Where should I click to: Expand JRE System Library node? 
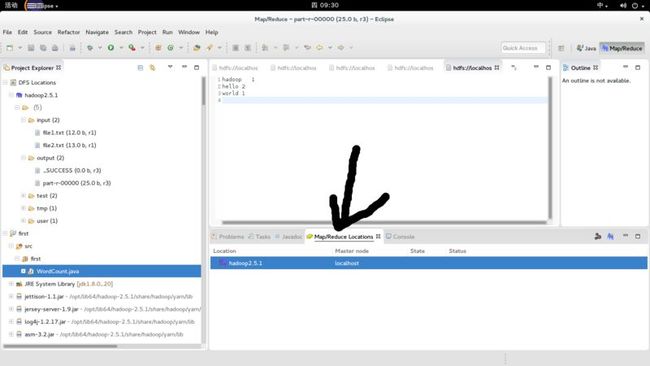[11, 284]
